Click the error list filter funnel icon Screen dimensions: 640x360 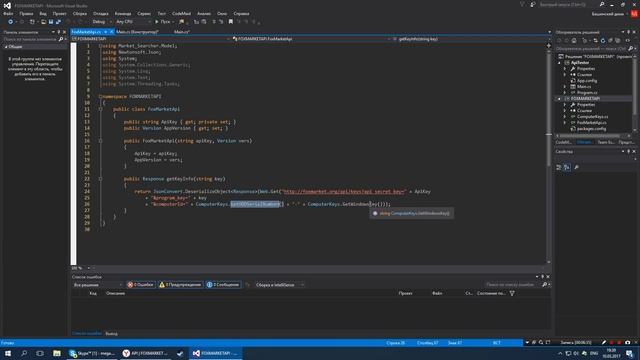click(x=512, y=293)
